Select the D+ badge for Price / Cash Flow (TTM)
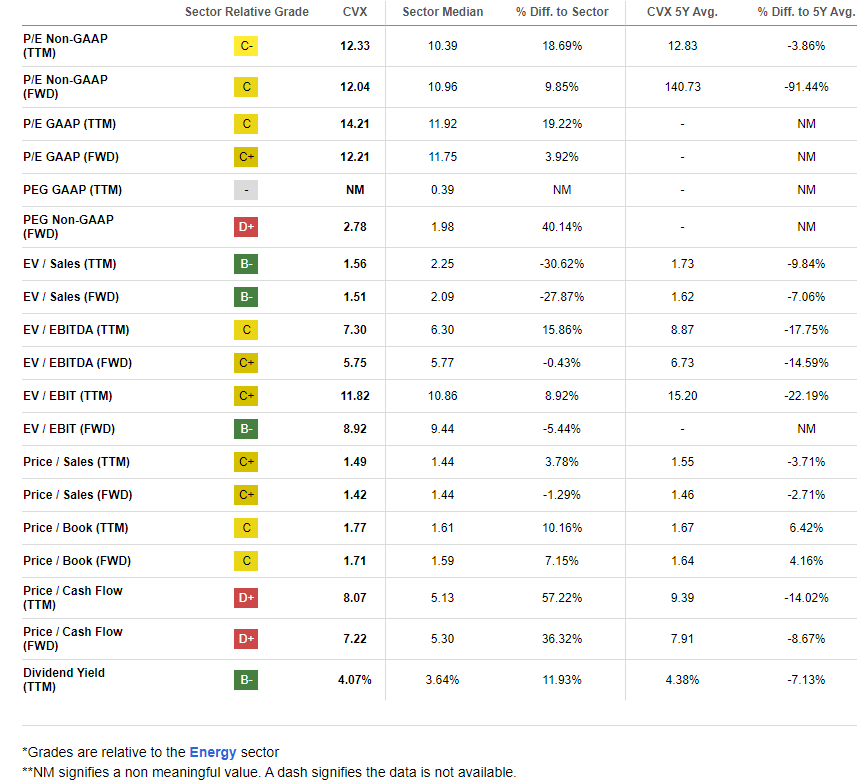 tap(245, 597)
